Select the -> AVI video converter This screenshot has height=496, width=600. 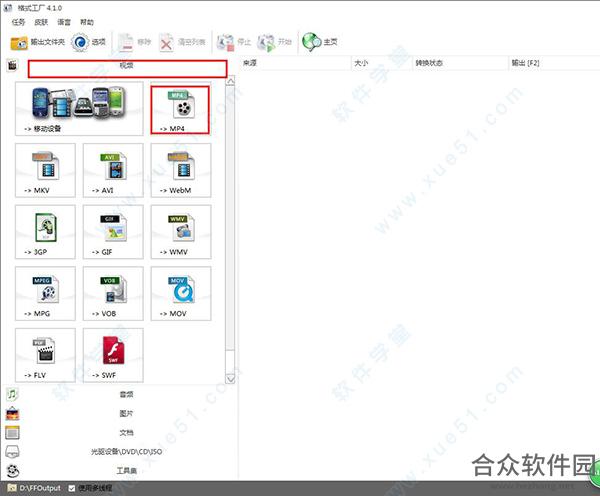[x=113, y=170]
